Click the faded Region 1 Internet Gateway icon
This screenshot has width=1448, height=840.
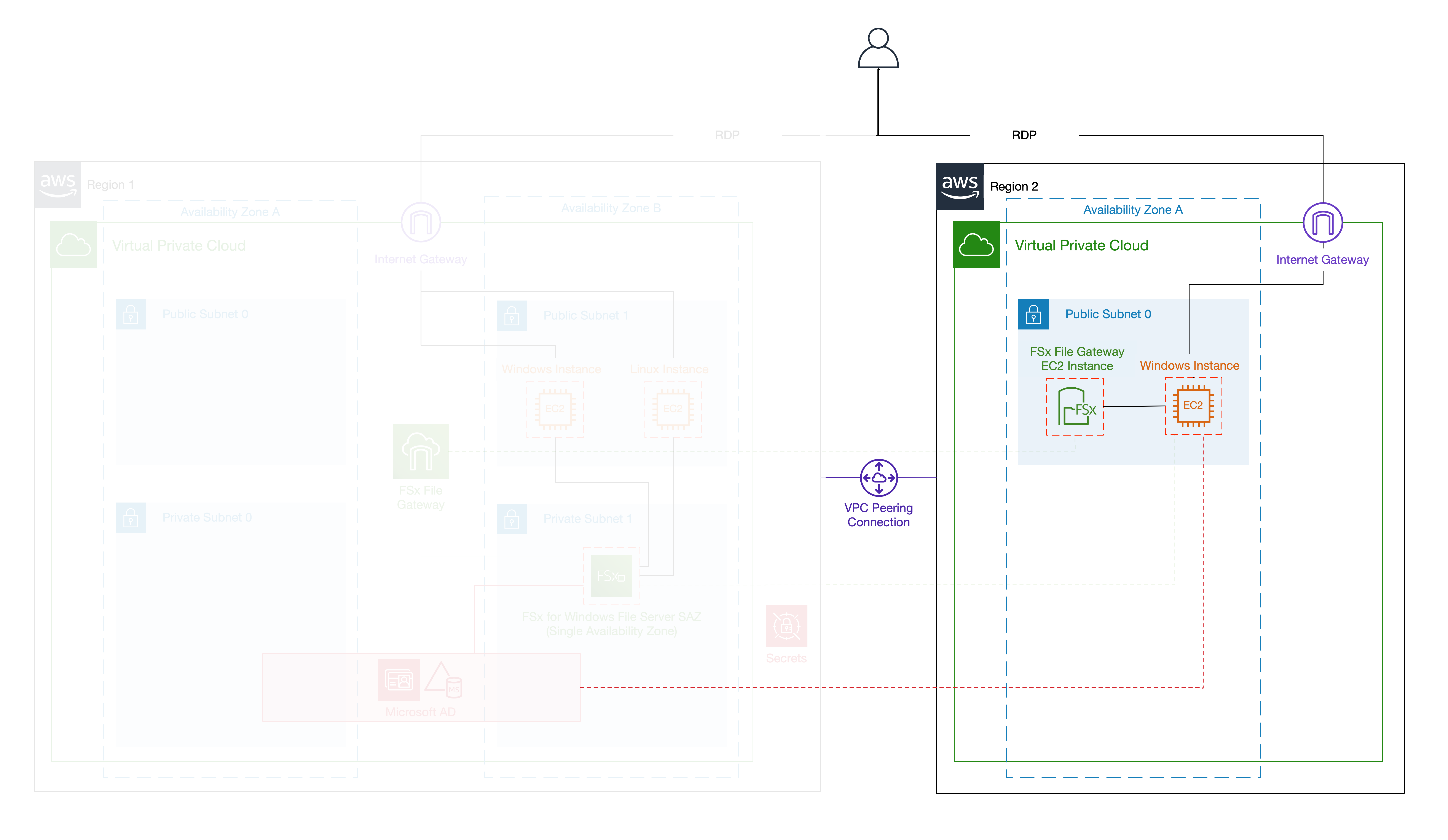[421, 222]
